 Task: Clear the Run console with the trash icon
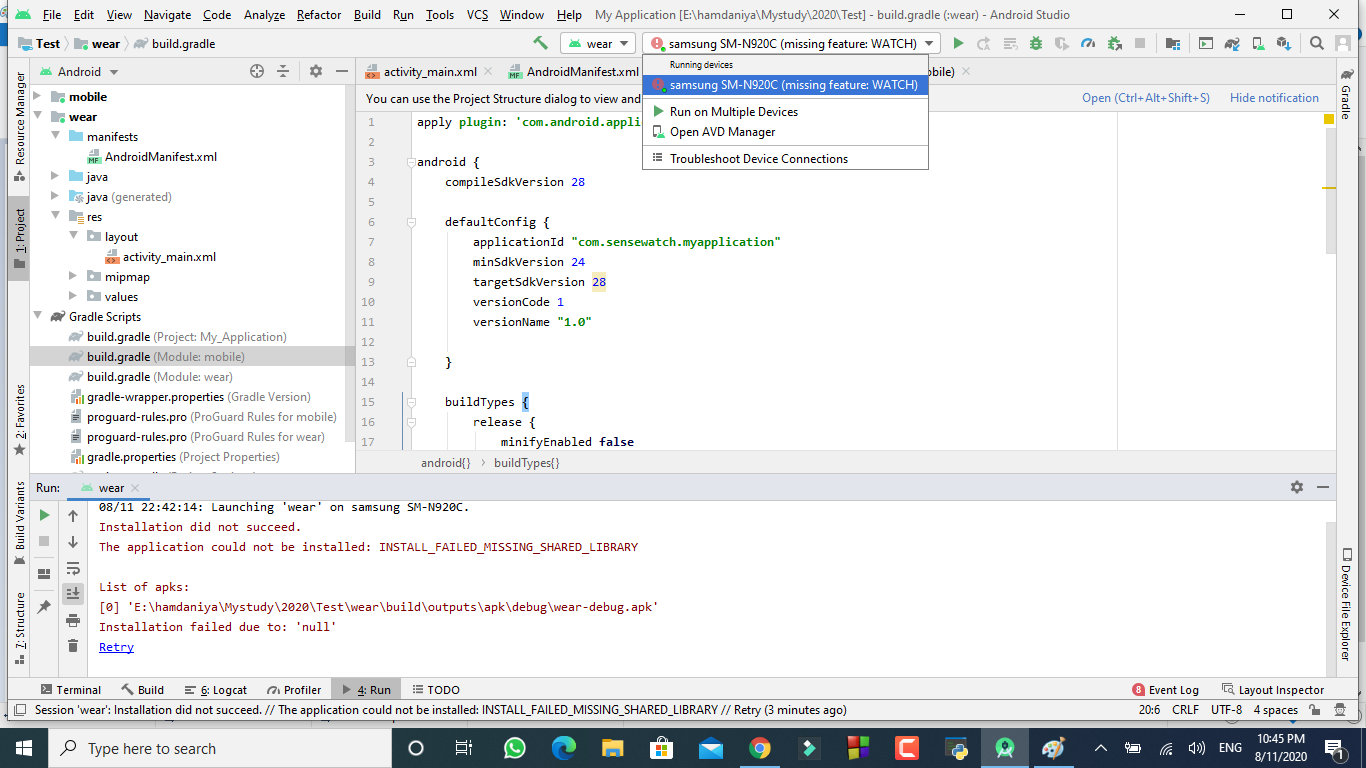[x=73, y=646]
